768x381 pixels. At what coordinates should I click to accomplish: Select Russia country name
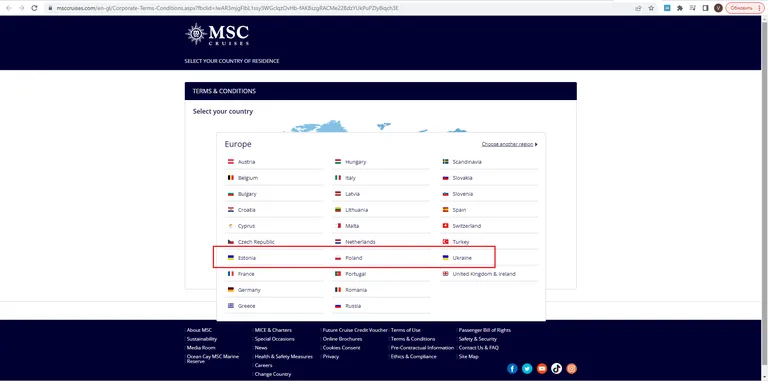point(353,306)
